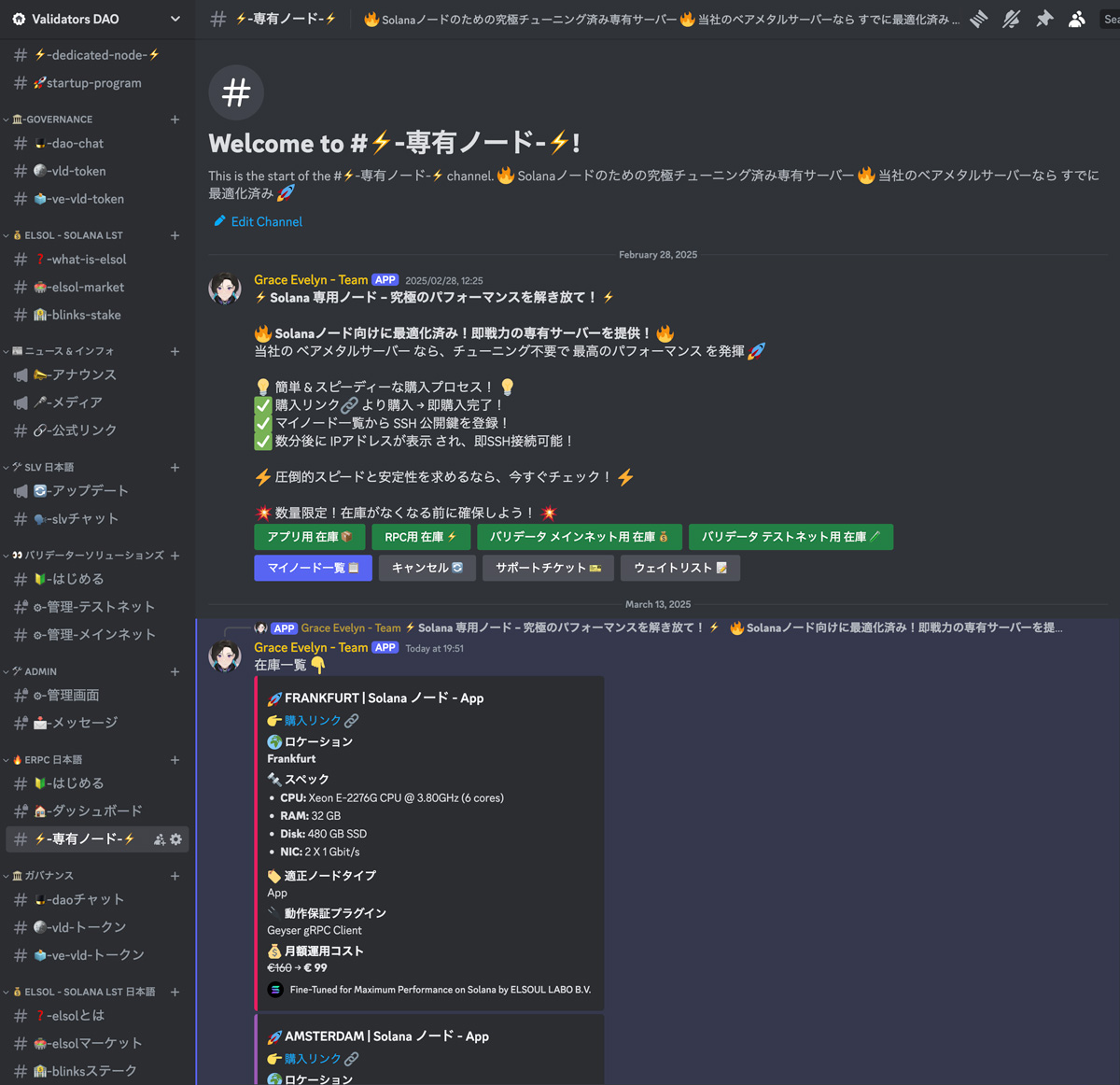Click the plus icon beside GOVERNANCE category
Viewport: 1120px width, 1085px height.
175,120
